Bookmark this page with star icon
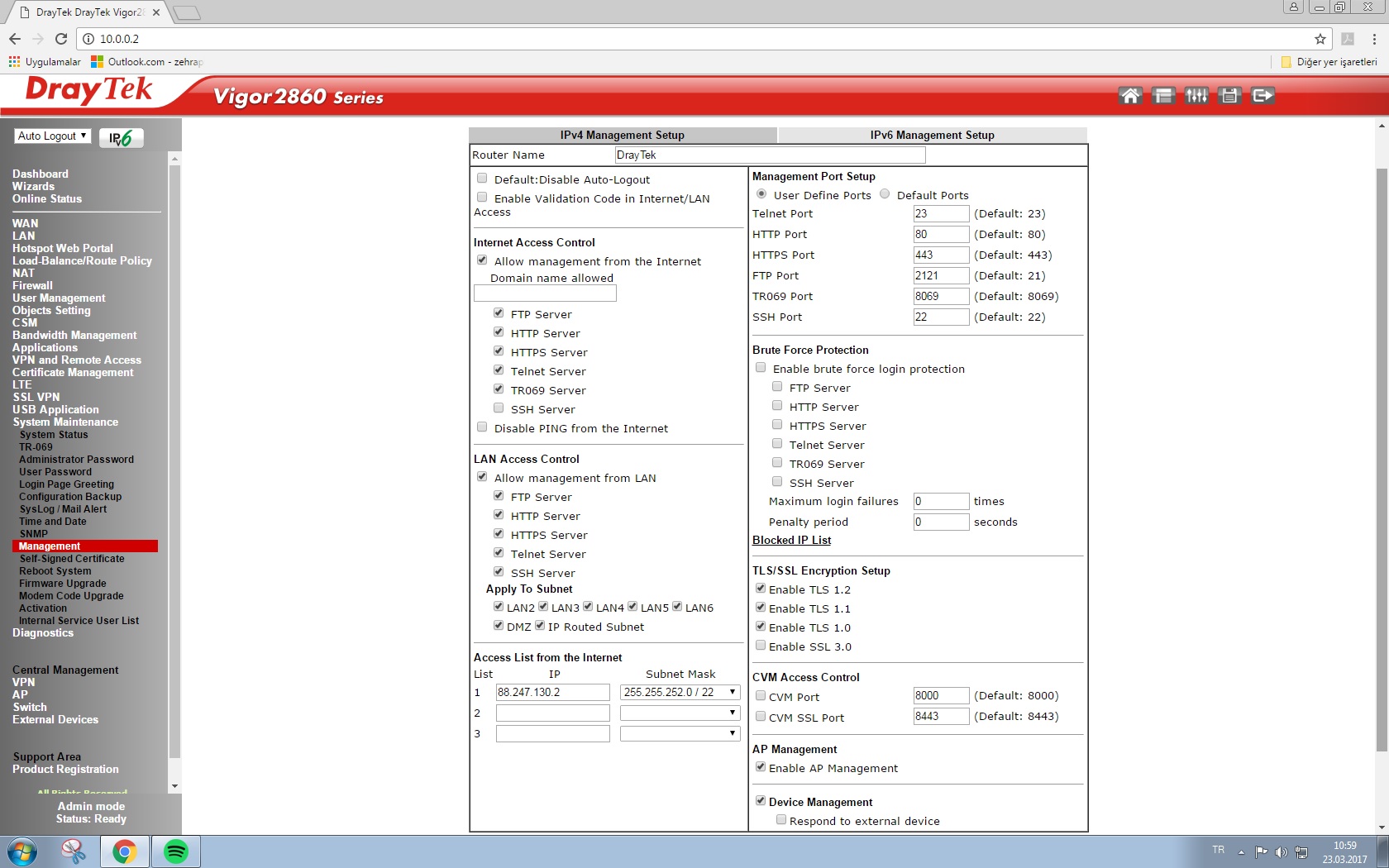This screenshot has width=1389, height=868. point(1320,39)
